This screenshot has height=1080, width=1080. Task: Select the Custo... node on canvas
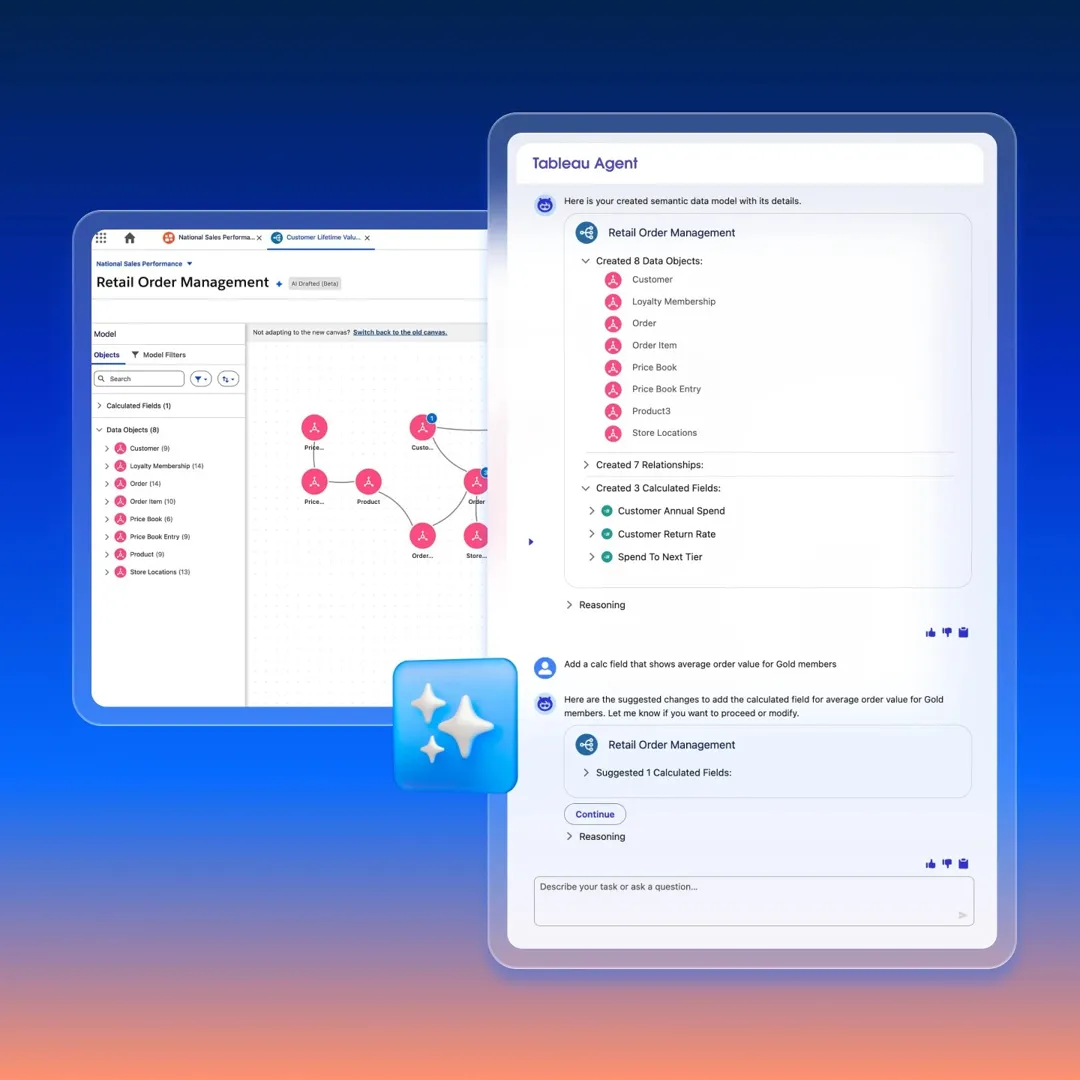tap(422, 428)
